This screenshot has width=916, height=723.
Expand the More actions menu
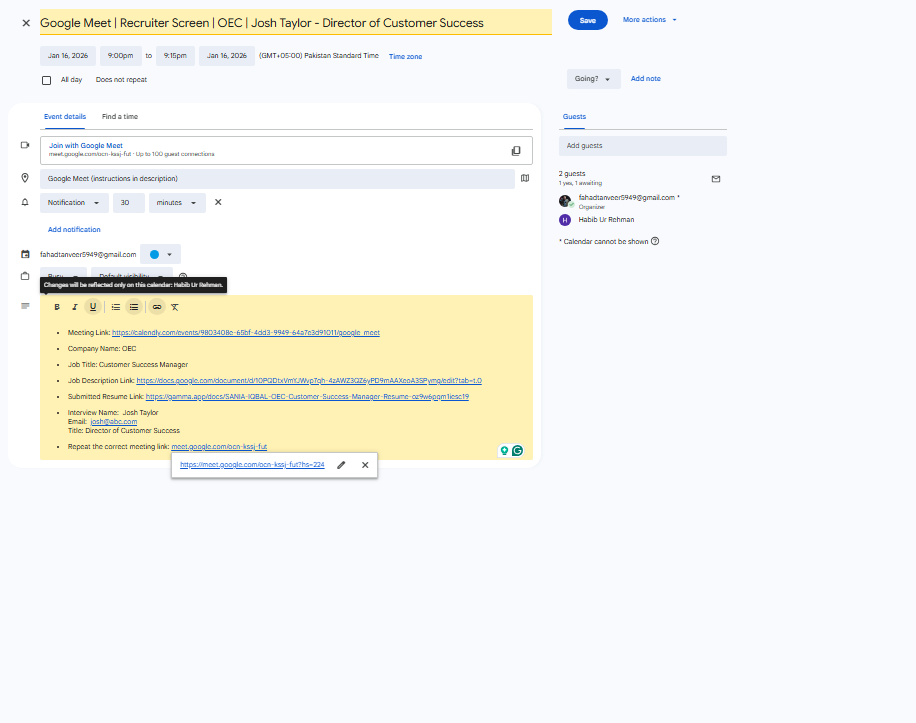click(650, 20)
